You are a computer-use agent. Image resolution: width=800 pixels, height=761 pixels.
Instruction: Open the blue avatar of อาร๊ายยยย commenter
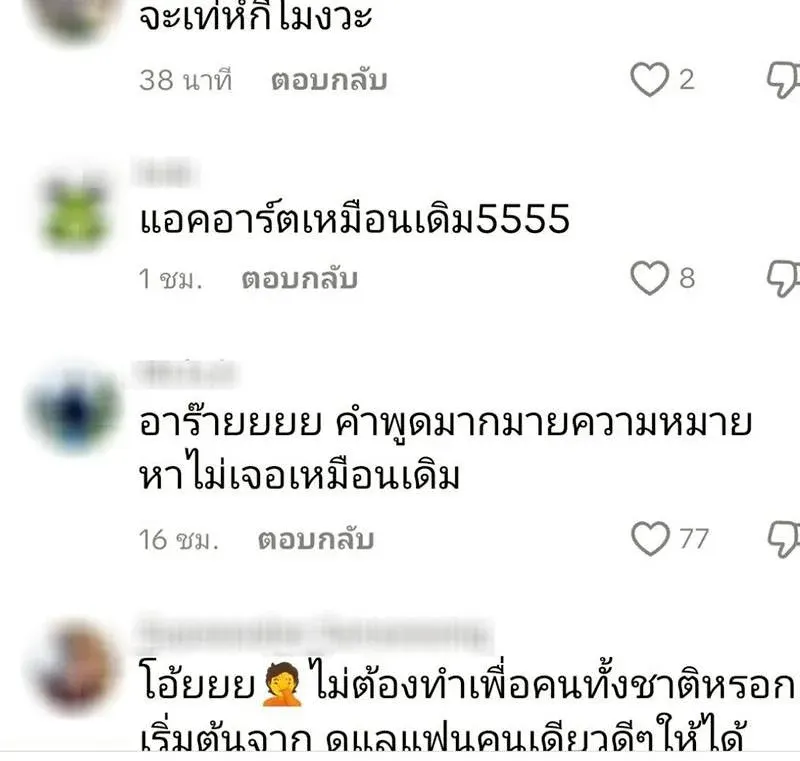pos(74,410)
